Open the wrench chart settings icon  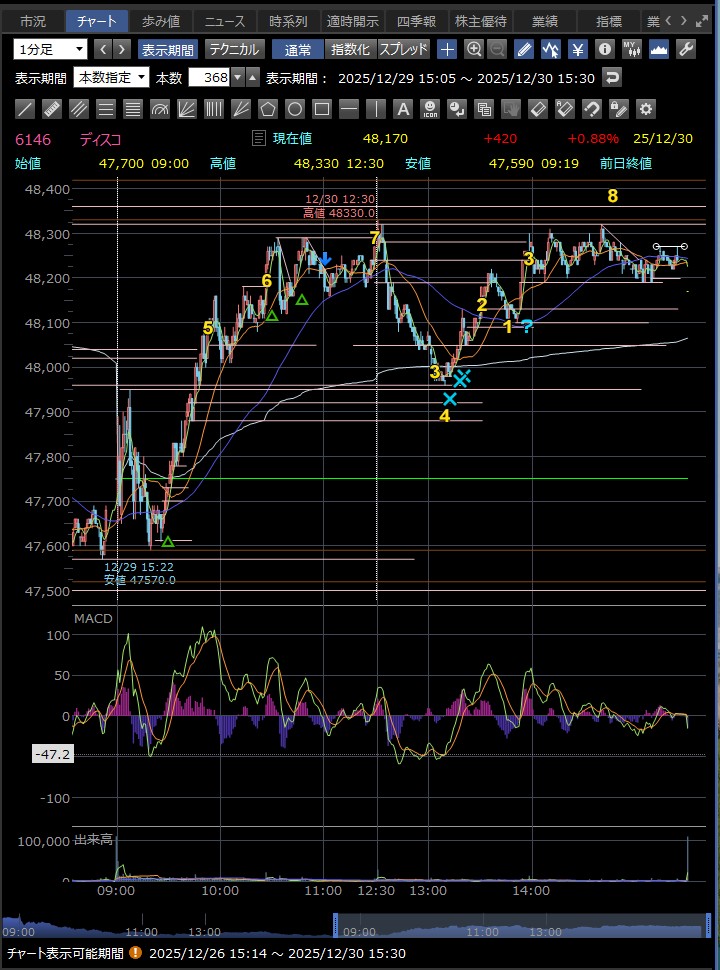(x=686, y=49)
